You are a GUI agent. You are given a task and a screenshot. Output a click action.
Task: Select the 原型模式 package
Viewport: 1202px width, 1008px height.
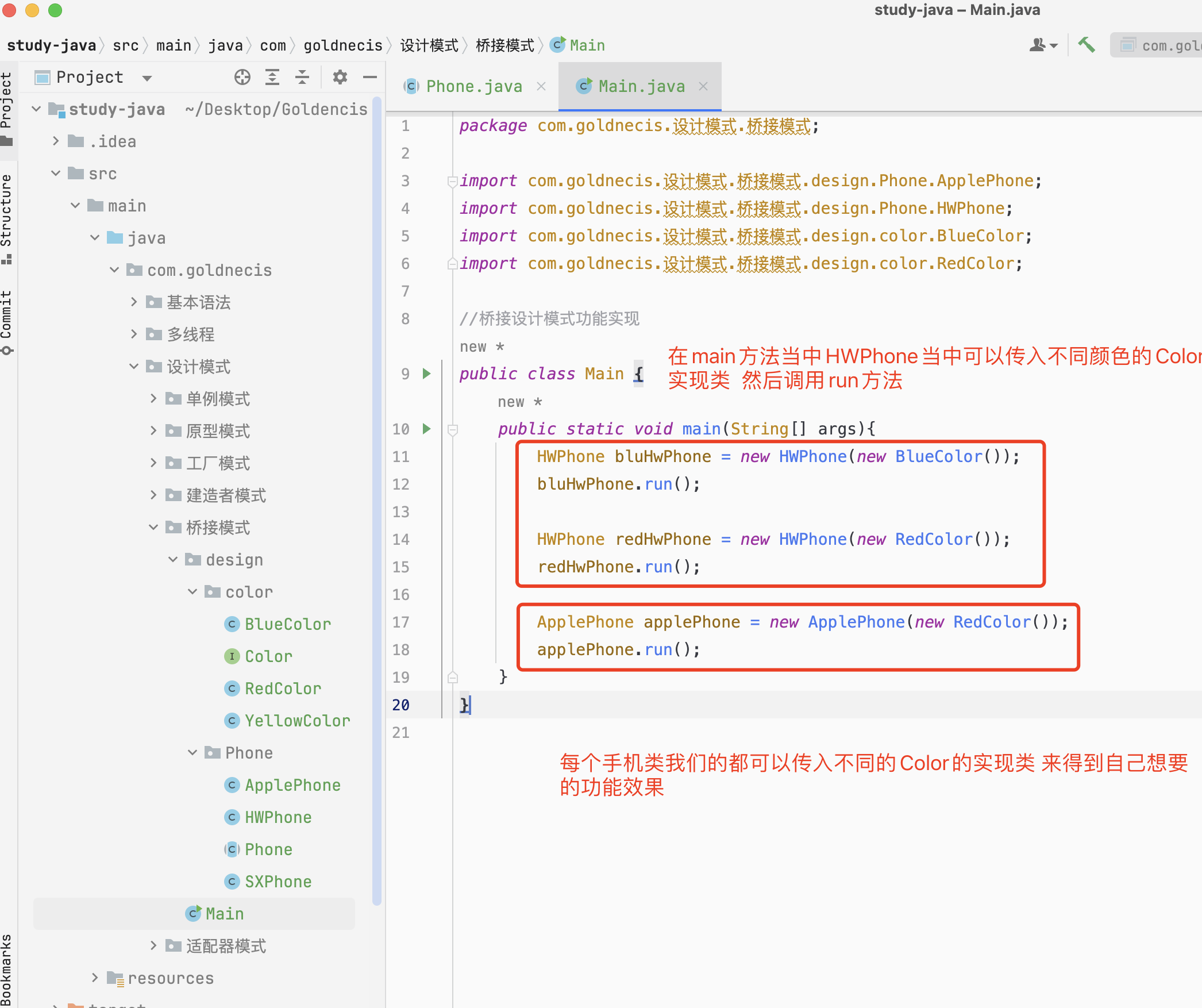(x=208, y=431)
